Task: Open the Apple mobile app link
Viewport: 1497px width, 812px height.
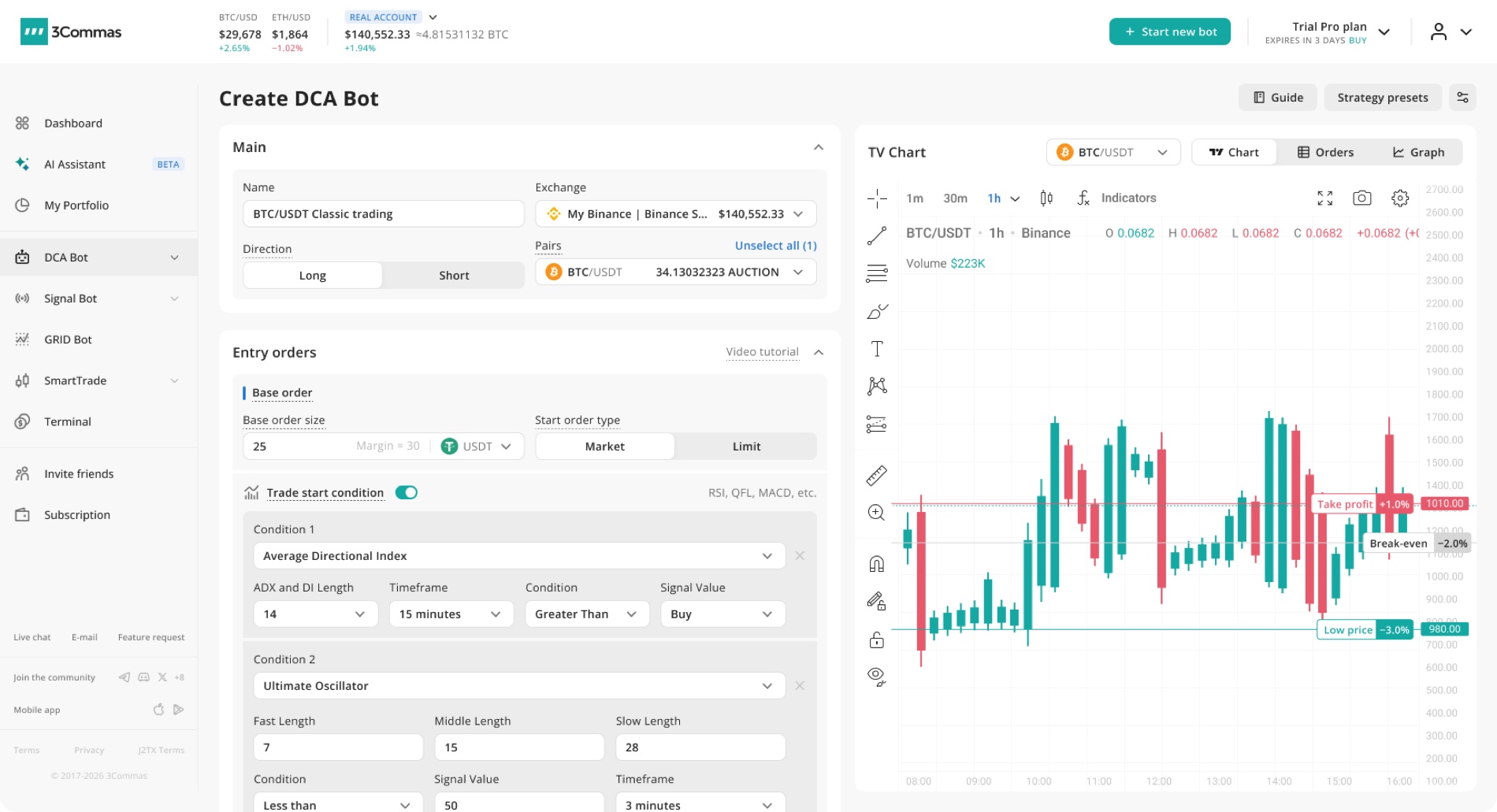Action: point(158,710)
